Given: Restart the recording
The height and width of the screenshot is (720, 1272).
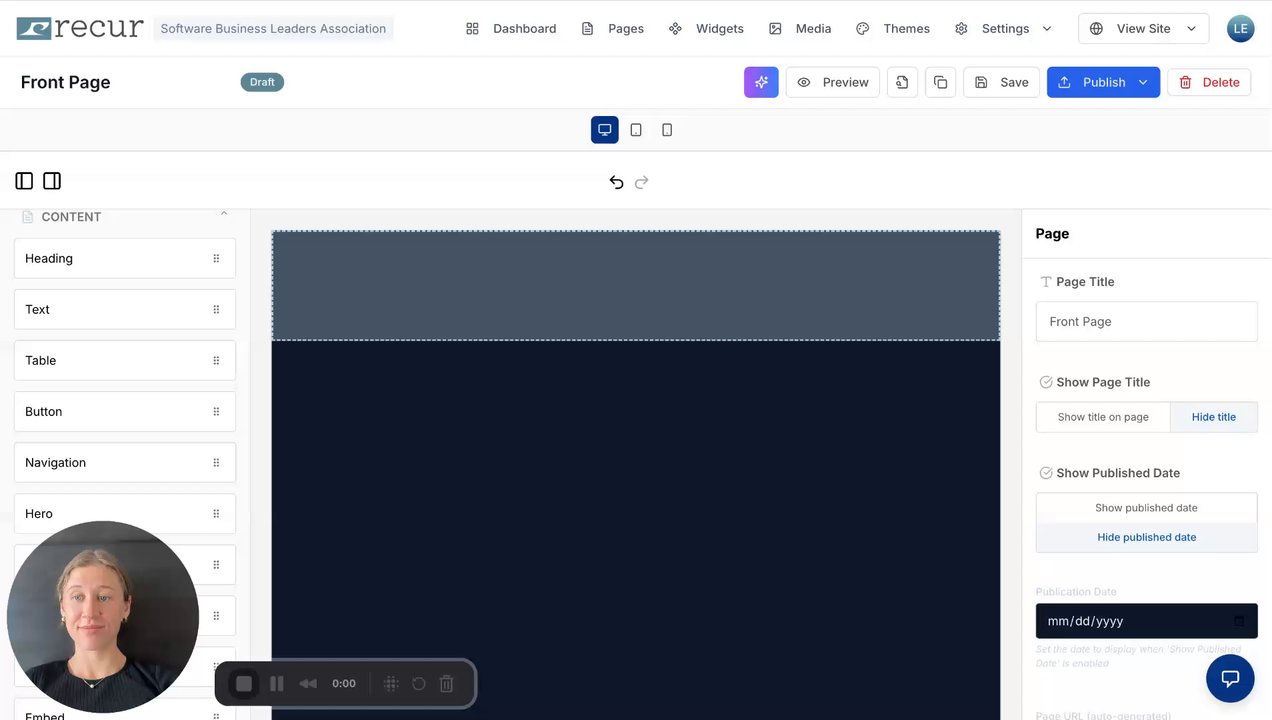Looking at the screenshot, I should 419,684.
